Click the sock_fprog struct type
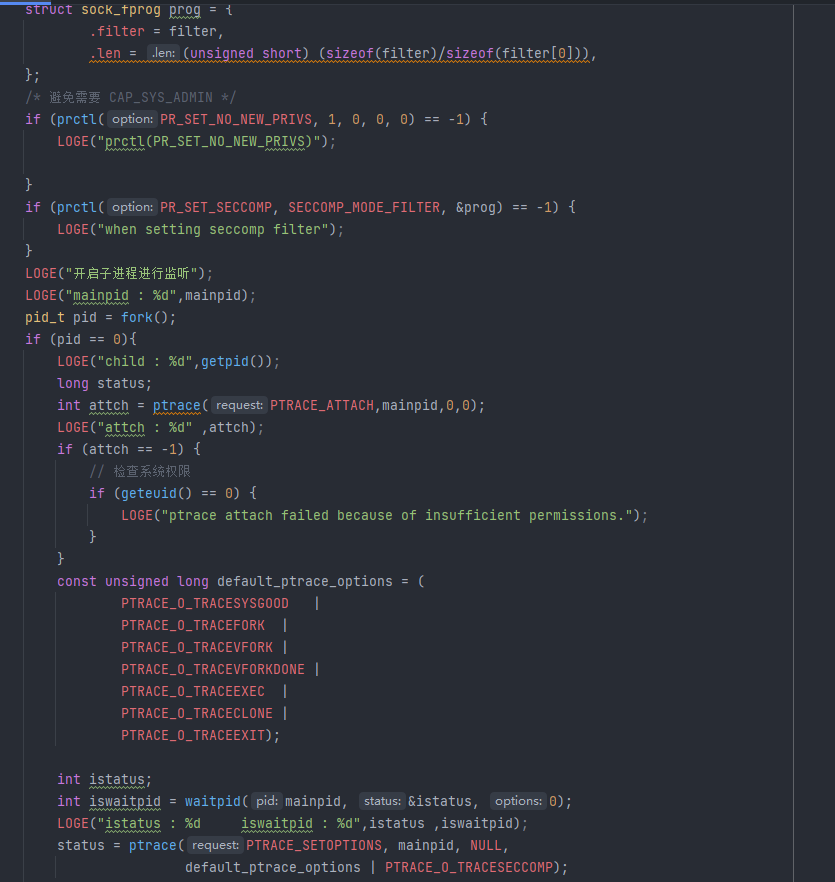 coord(121,10)
